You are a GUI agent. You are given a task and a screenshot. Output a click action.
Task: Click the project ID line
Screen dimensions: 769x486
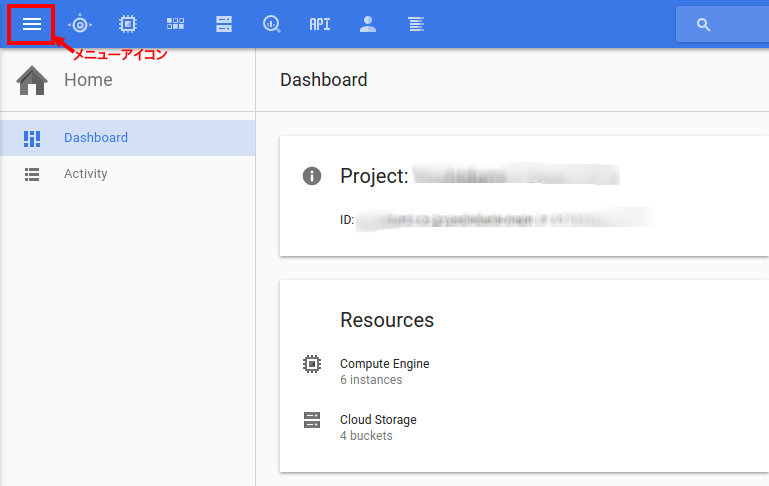[x=496, y=220]
